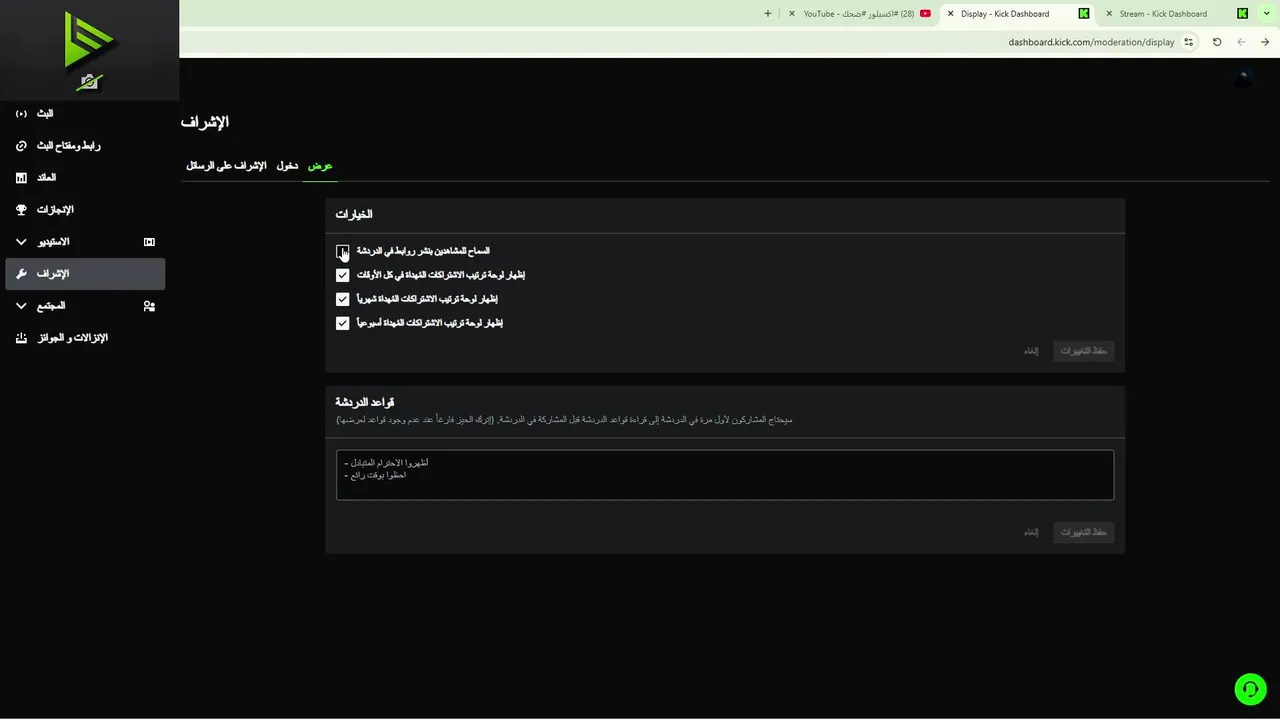Click the dashboard.kick.com address bar
This screenshot has width=1280, height=720.
click(x=1091, y=42)
